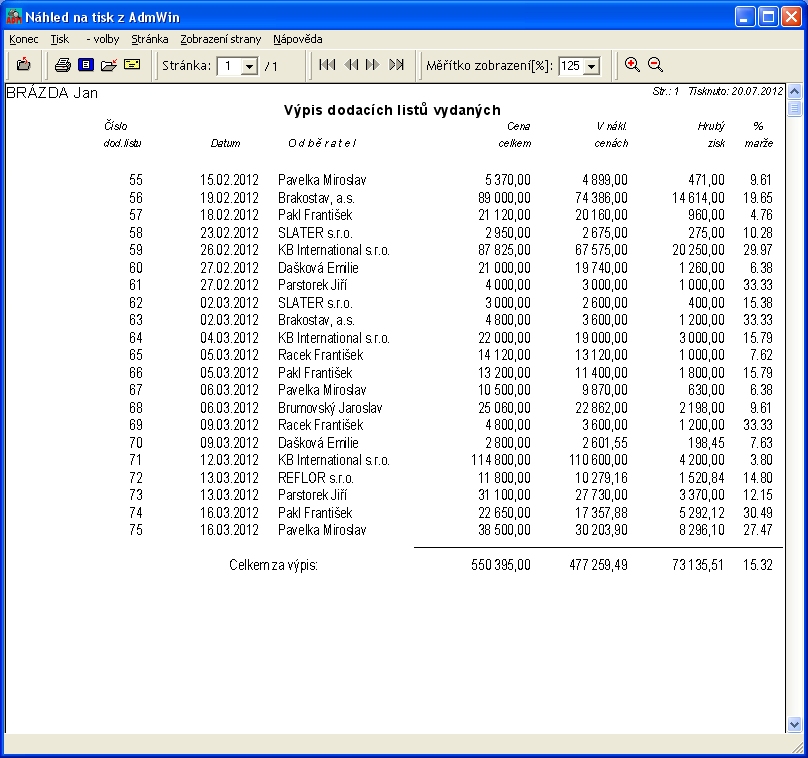This screenshot has width=808, height=758.
Task: Click the date 04.03.2012
Action: (x=229, y=338)
